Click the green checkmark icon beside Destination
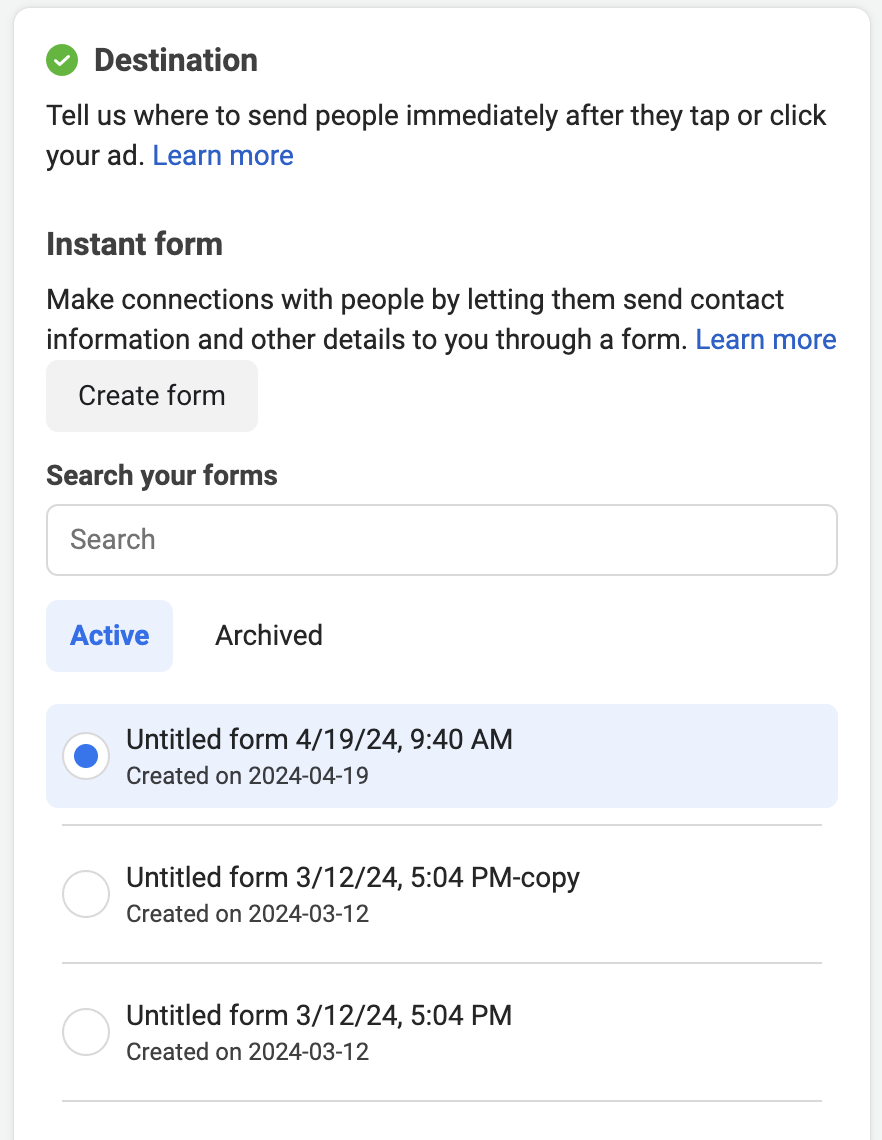This screenshot has width=882, height=1140. click(62, 60)
